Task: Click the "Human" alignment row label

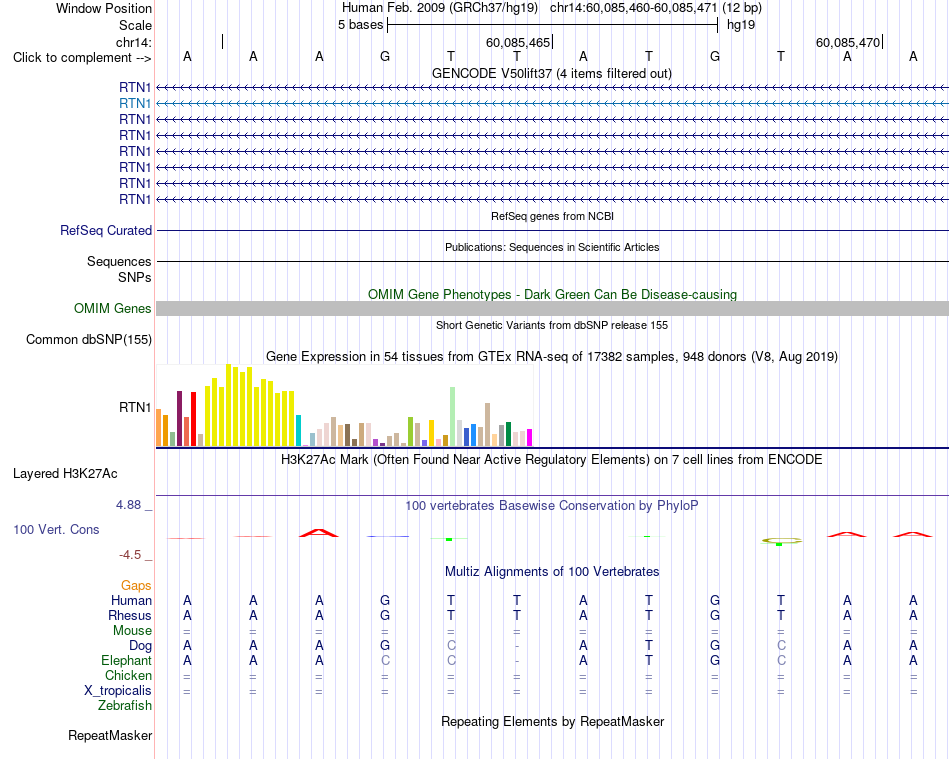Action: click(131, 600)
